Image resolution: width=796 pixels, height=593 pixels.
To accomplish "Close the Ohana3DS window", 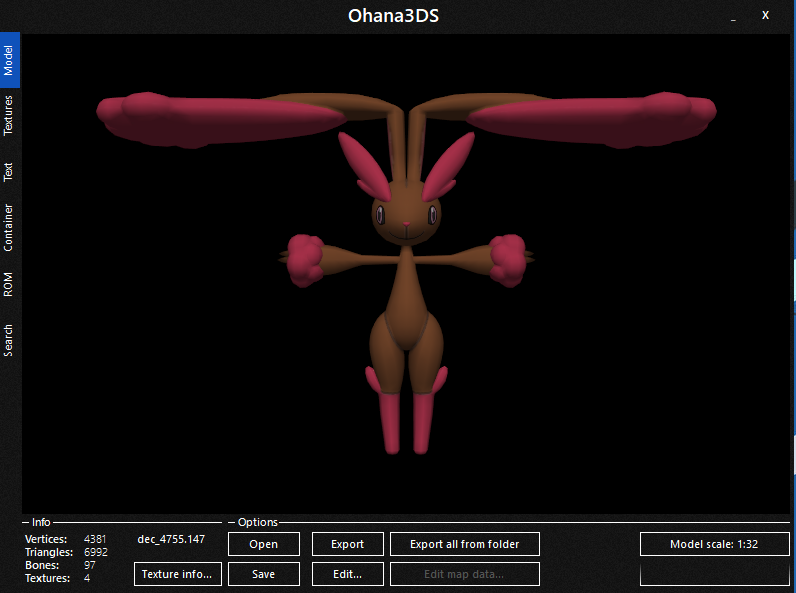I will pyautogui.click(x=766, y=15).
